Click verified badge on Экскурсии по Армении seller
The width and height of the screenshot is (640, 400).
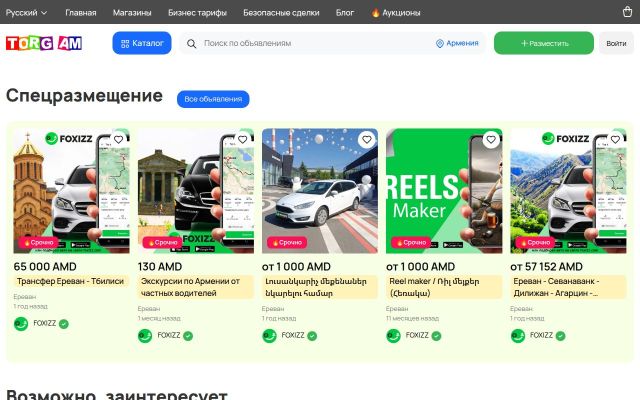(x=188, y=336)
